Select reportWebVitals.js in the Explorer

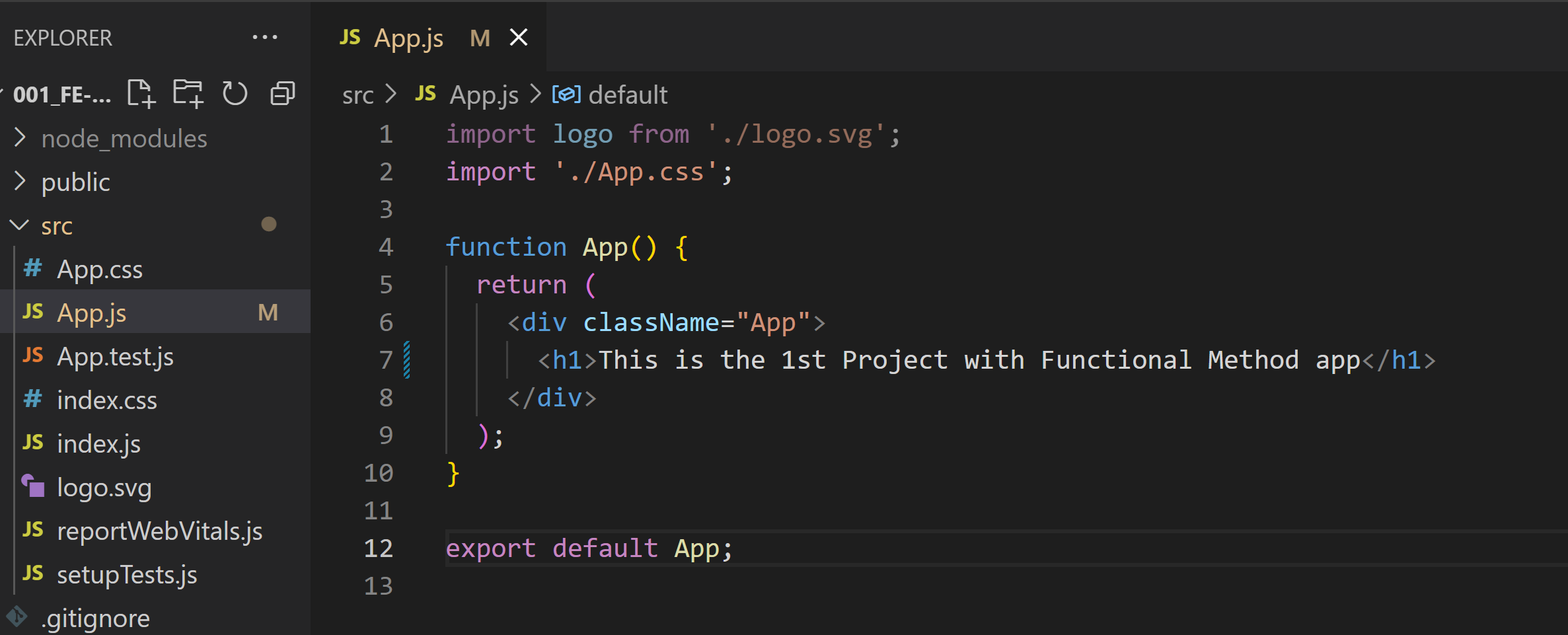pyautogui.click(x=159, y=531)
